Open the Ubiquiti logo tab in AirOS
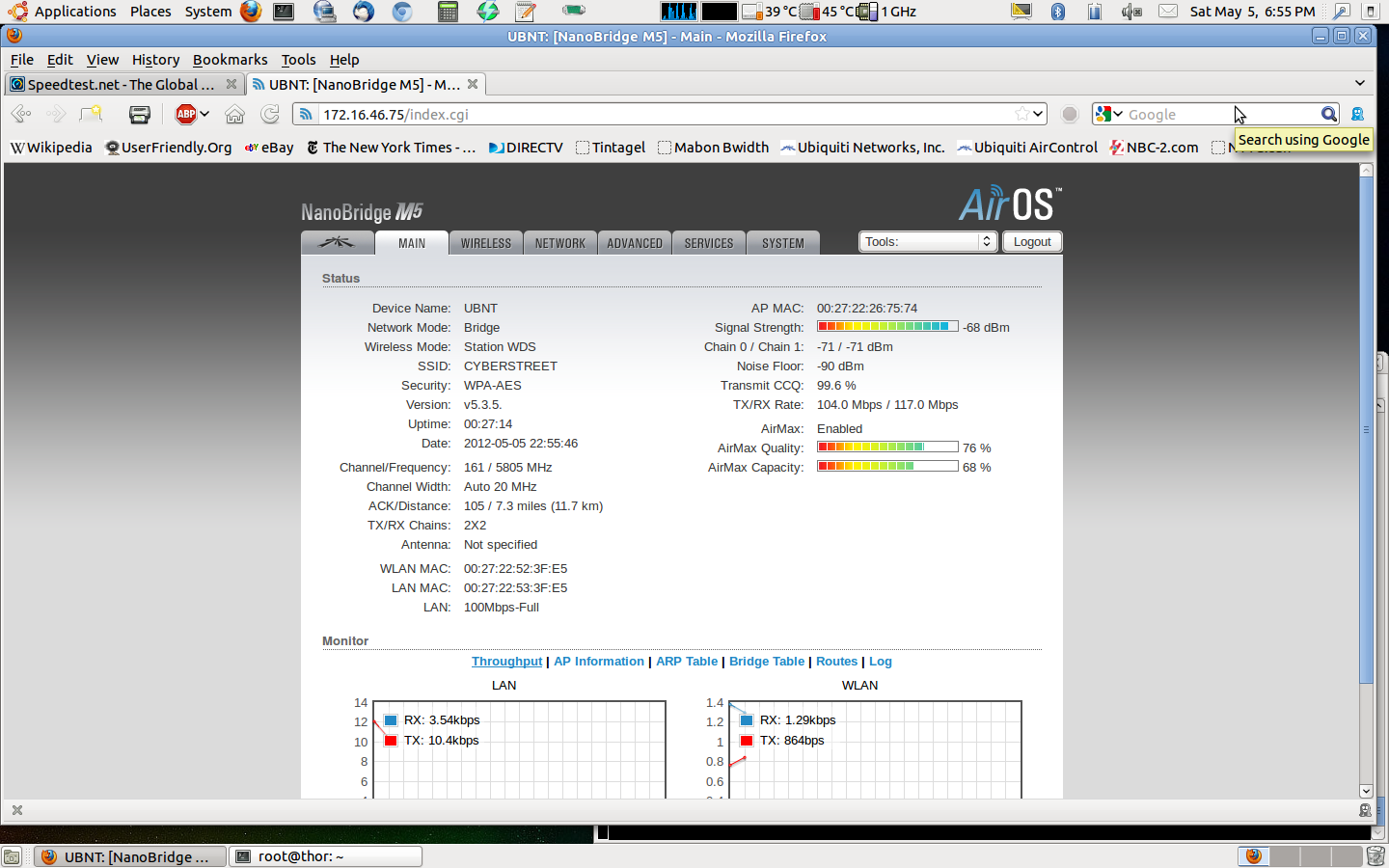Viewport: 1389px width, 868px height. pyautogui.click(x=337, y=243)
